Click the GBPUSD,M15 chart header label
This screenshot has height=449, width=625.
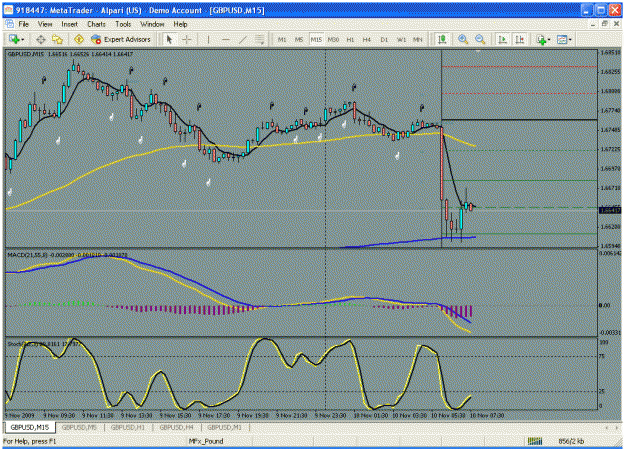(x=70, y=54)
